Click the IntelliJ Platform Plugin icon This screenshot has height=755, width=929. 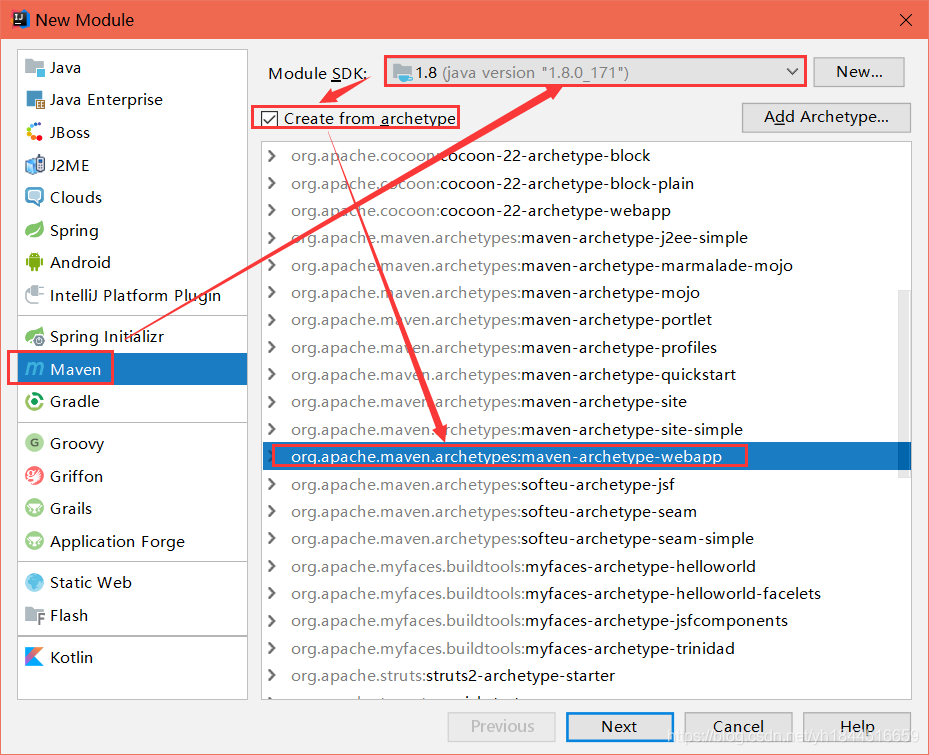point(35,295)
